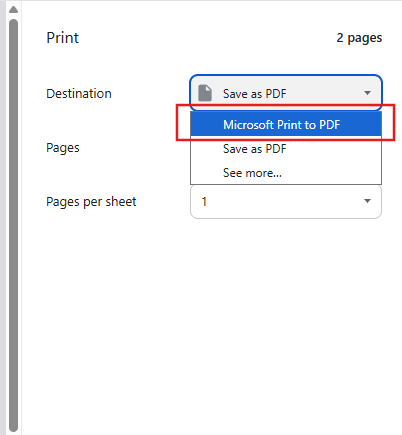Viewport: 402px width, 435px height.
Task: Click the Destination label
Action: [x=79, y=93]
